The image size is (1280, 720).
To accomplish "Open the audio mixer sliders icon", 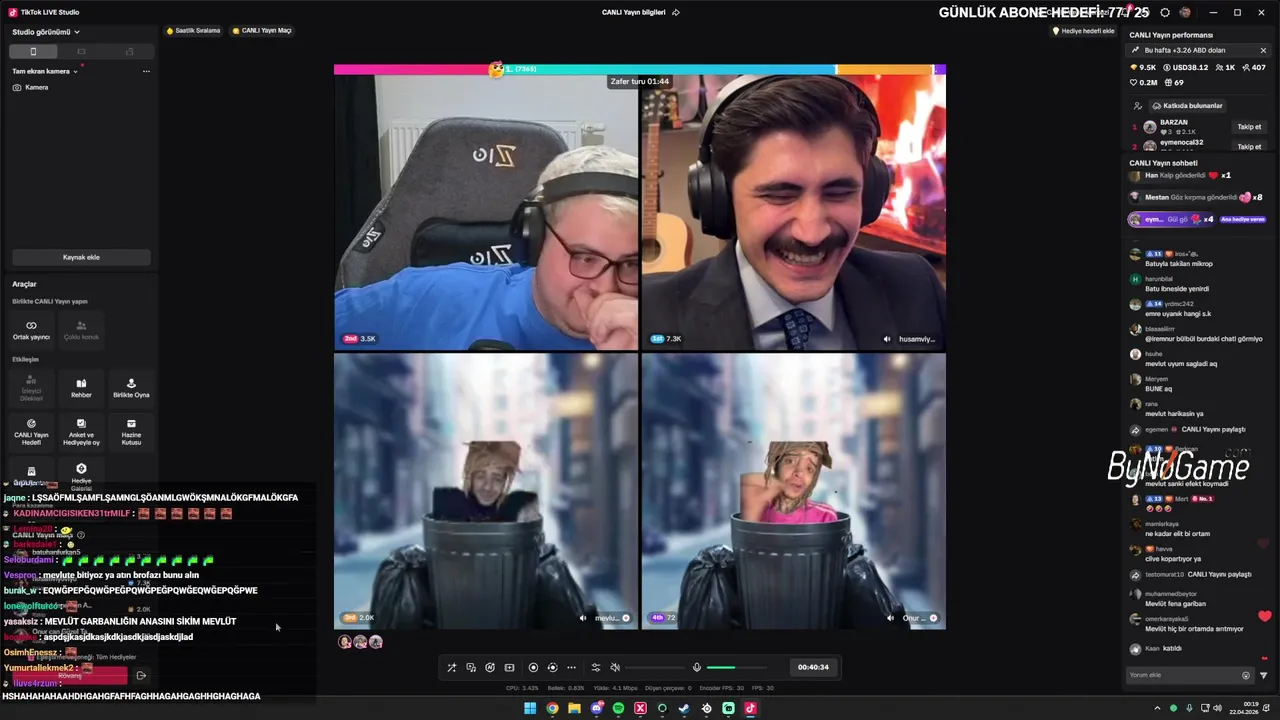I will pyautogui.click(x=596, y=667).
